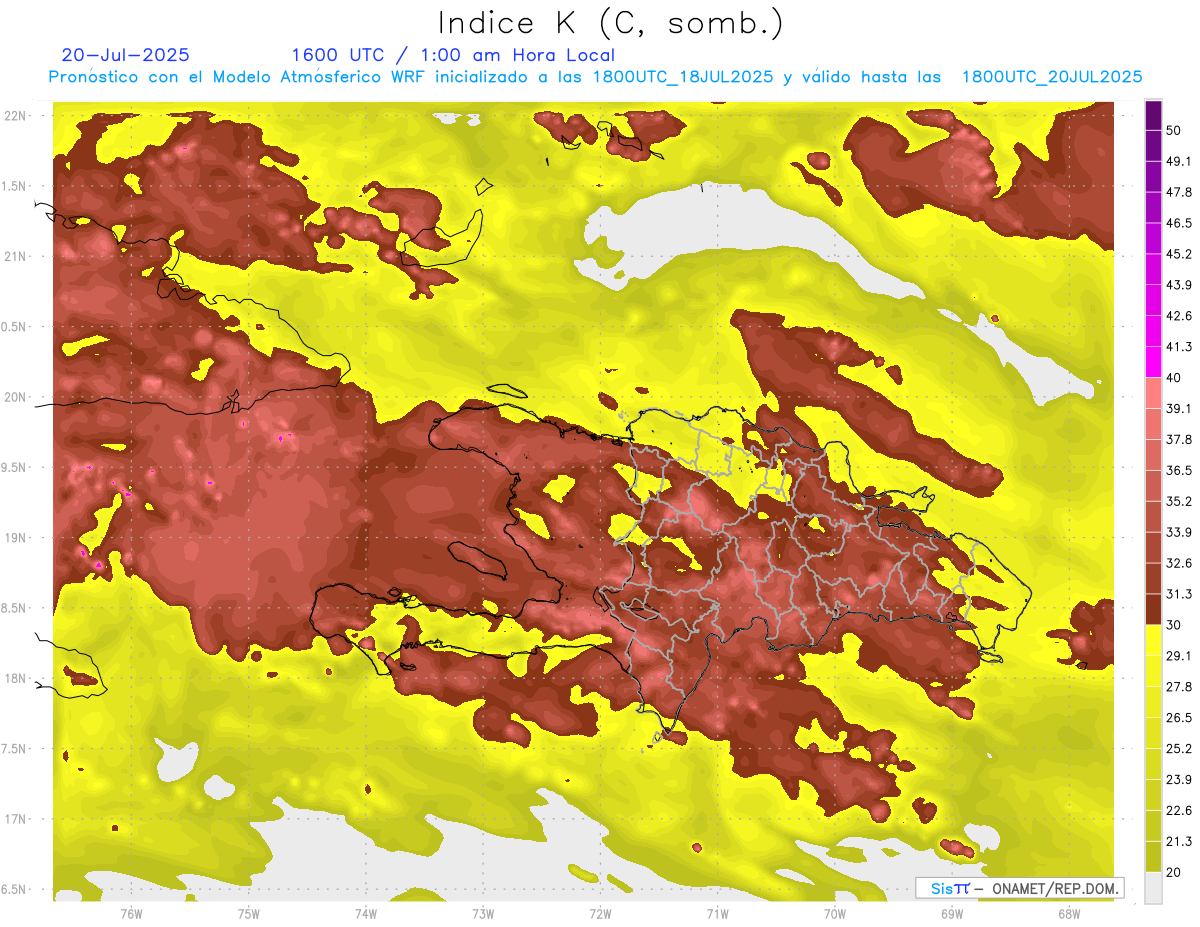Click the legend value 27.8

[1178, 686]
